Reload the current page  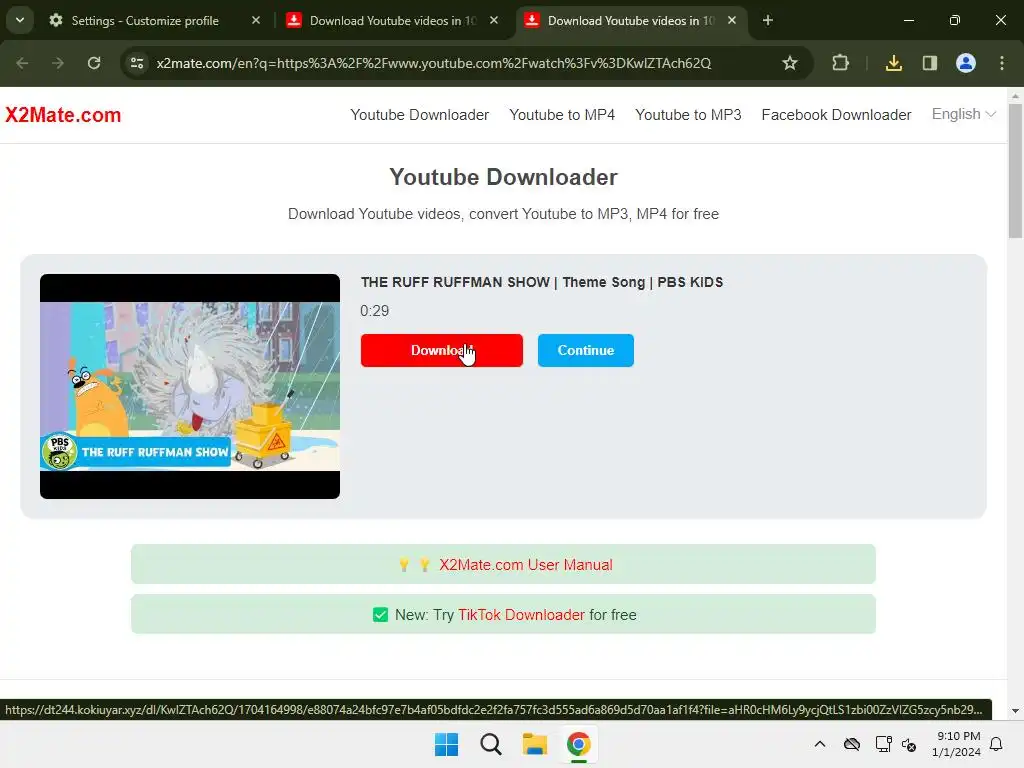click(94, 63)
